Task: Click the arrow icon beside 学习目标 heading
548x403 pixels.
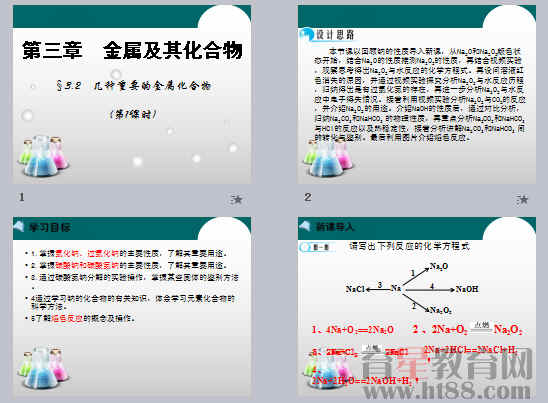Action: 19,226
